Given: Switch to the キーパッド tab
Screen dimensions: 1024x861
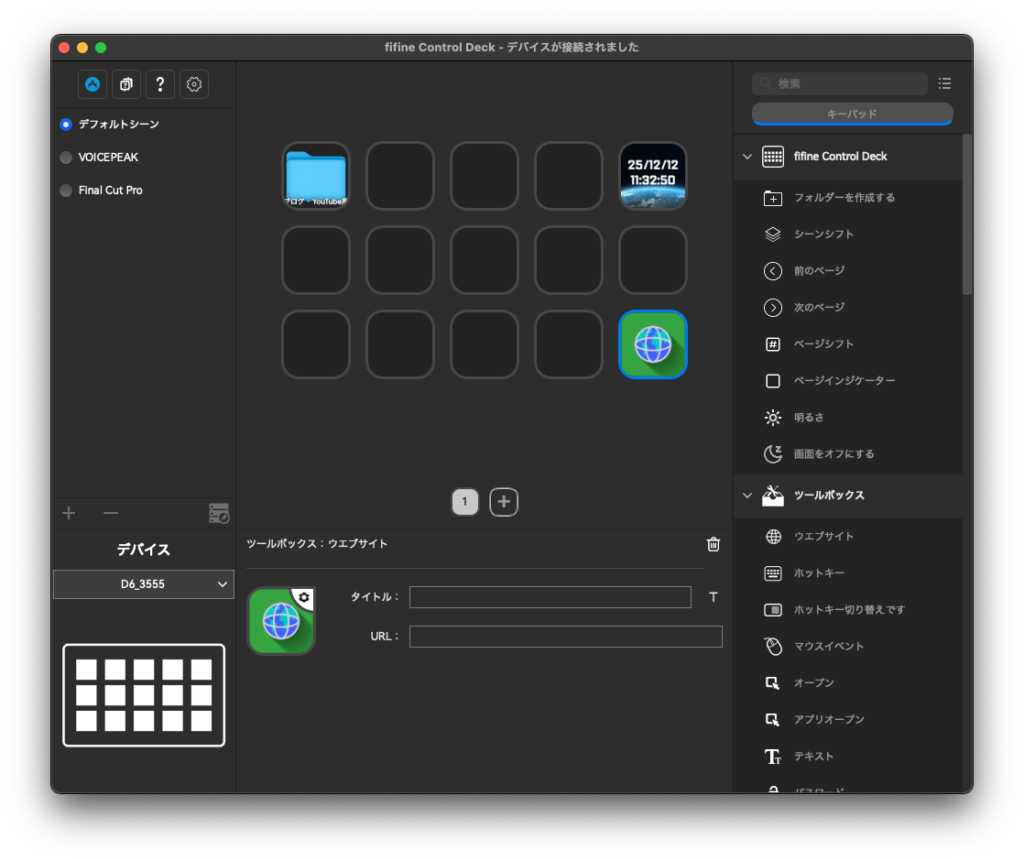Looking at the screenshot, I should [852, 114].
